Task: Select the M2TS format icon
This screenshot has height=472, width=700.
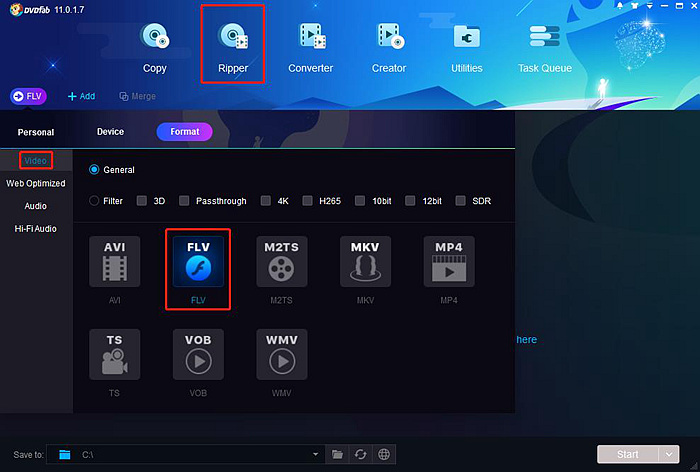Action: pyautogui.click(x=282, y=262)
